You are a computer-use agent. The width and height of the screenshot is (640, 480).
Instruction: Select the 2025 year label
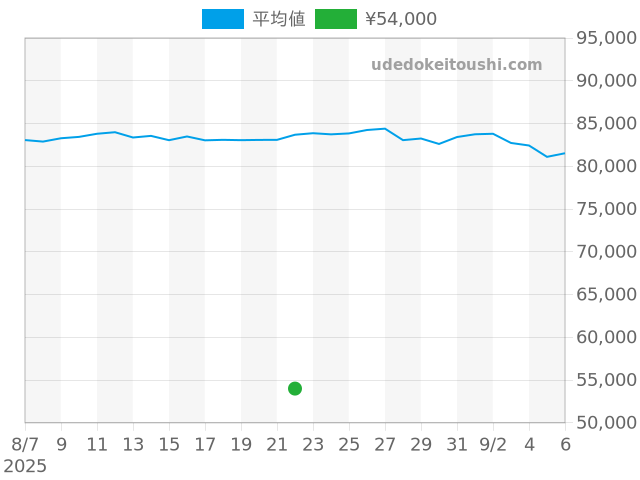pos(25,466)
